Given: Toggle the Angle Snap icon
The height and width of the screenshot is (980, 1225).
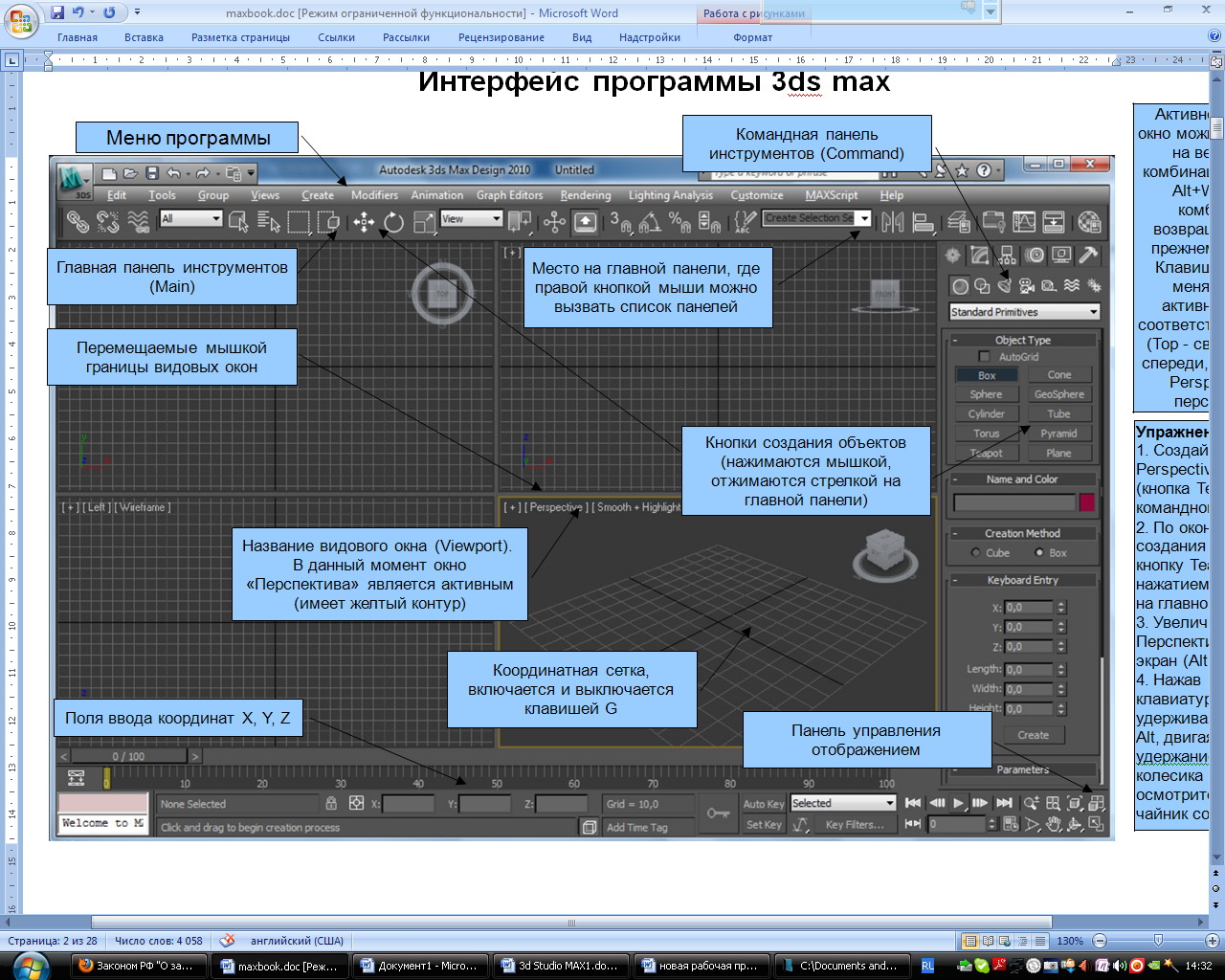Looking at the screenshot, I should click(650, 222).
